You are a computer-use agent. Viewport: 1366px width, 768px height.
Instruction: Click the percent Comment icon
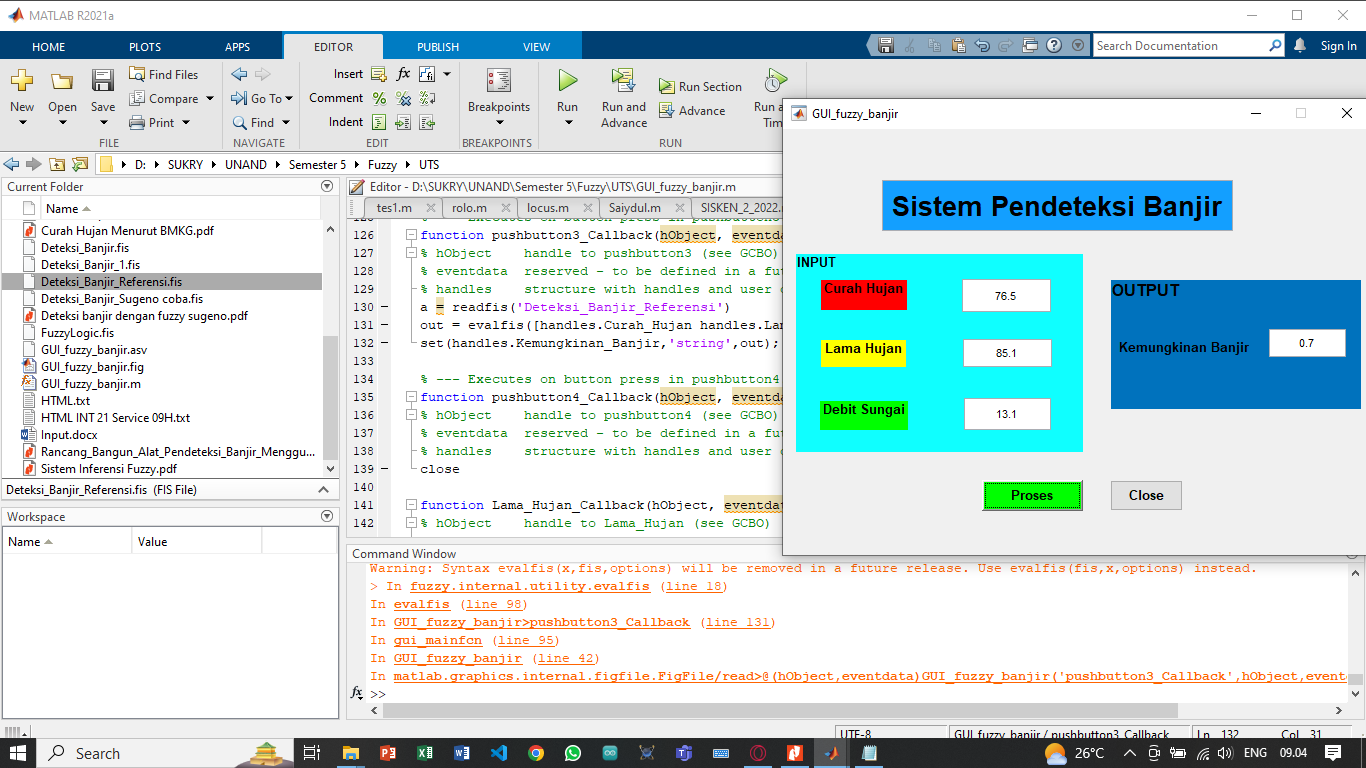379,98
